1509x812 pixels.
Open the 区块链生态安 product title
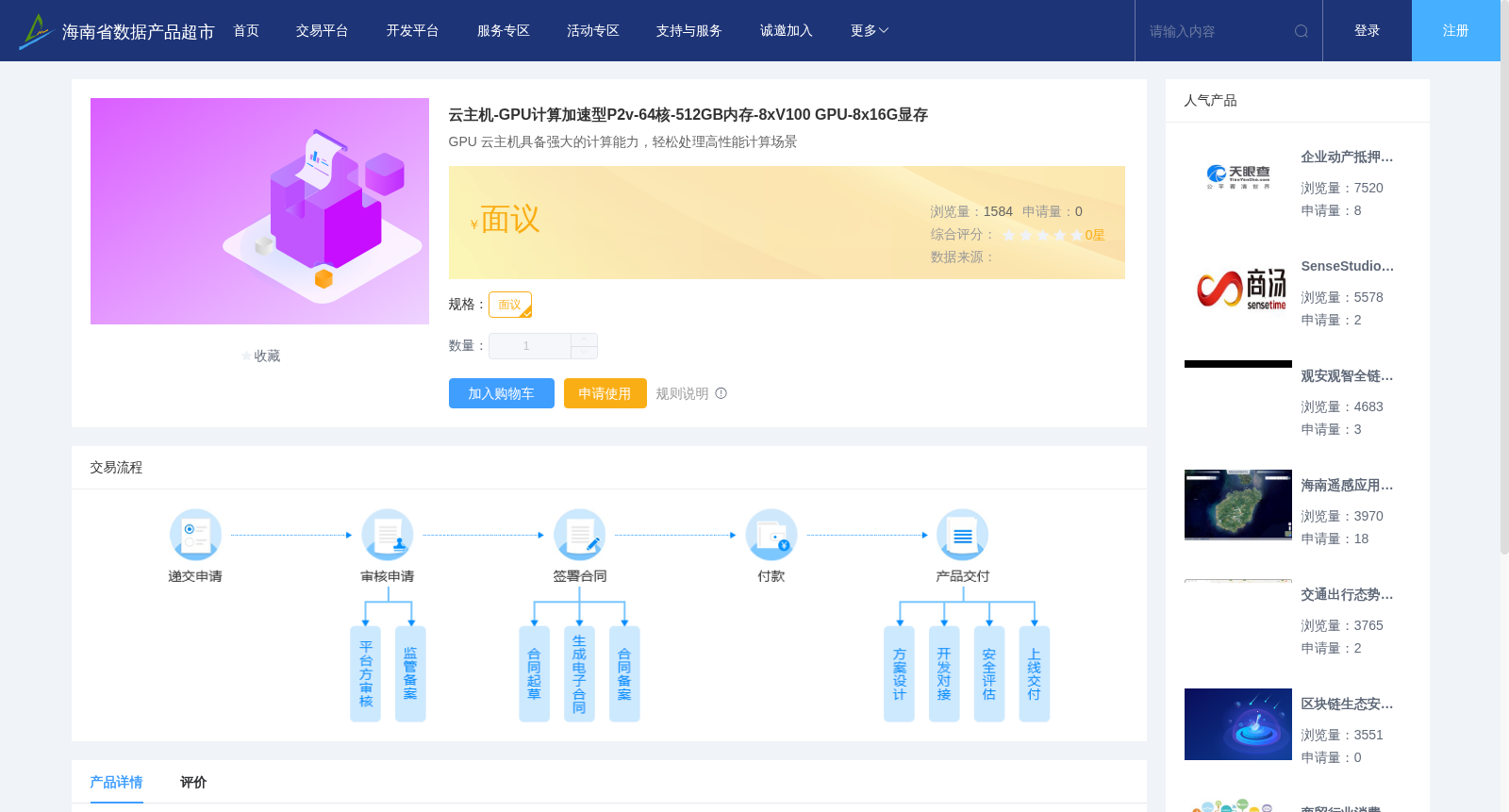tap(1347, 704)
